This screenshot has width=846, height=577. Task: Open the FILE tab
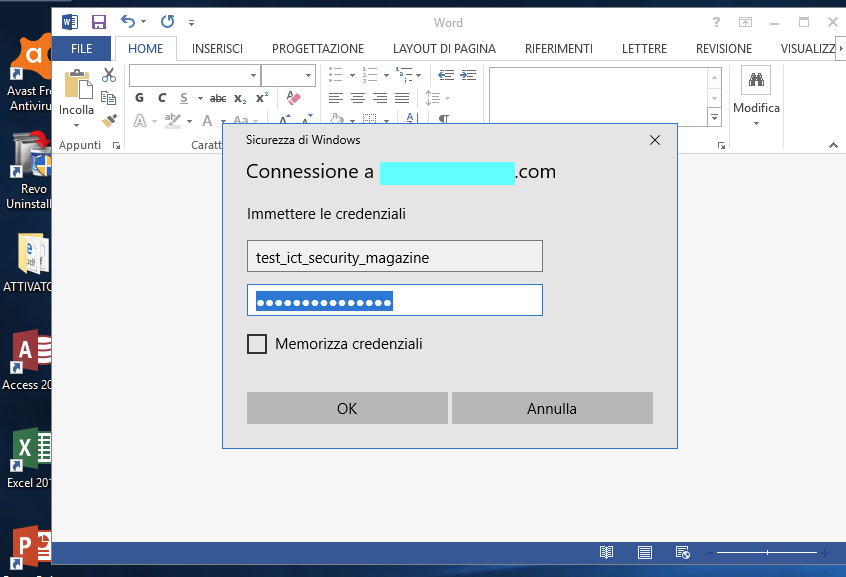81,49
